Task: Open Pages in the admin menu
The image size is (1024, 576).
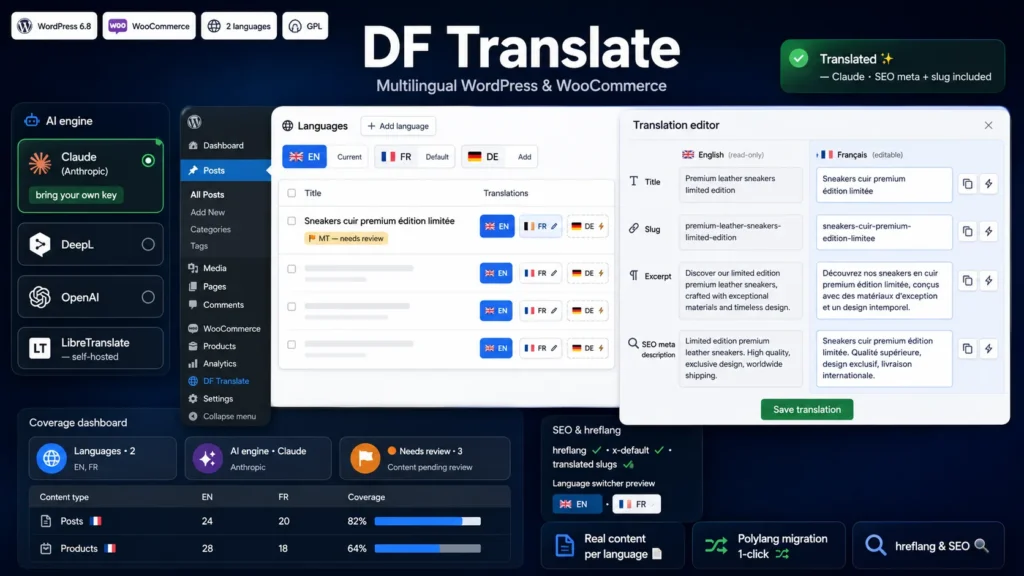Action: 214,286
